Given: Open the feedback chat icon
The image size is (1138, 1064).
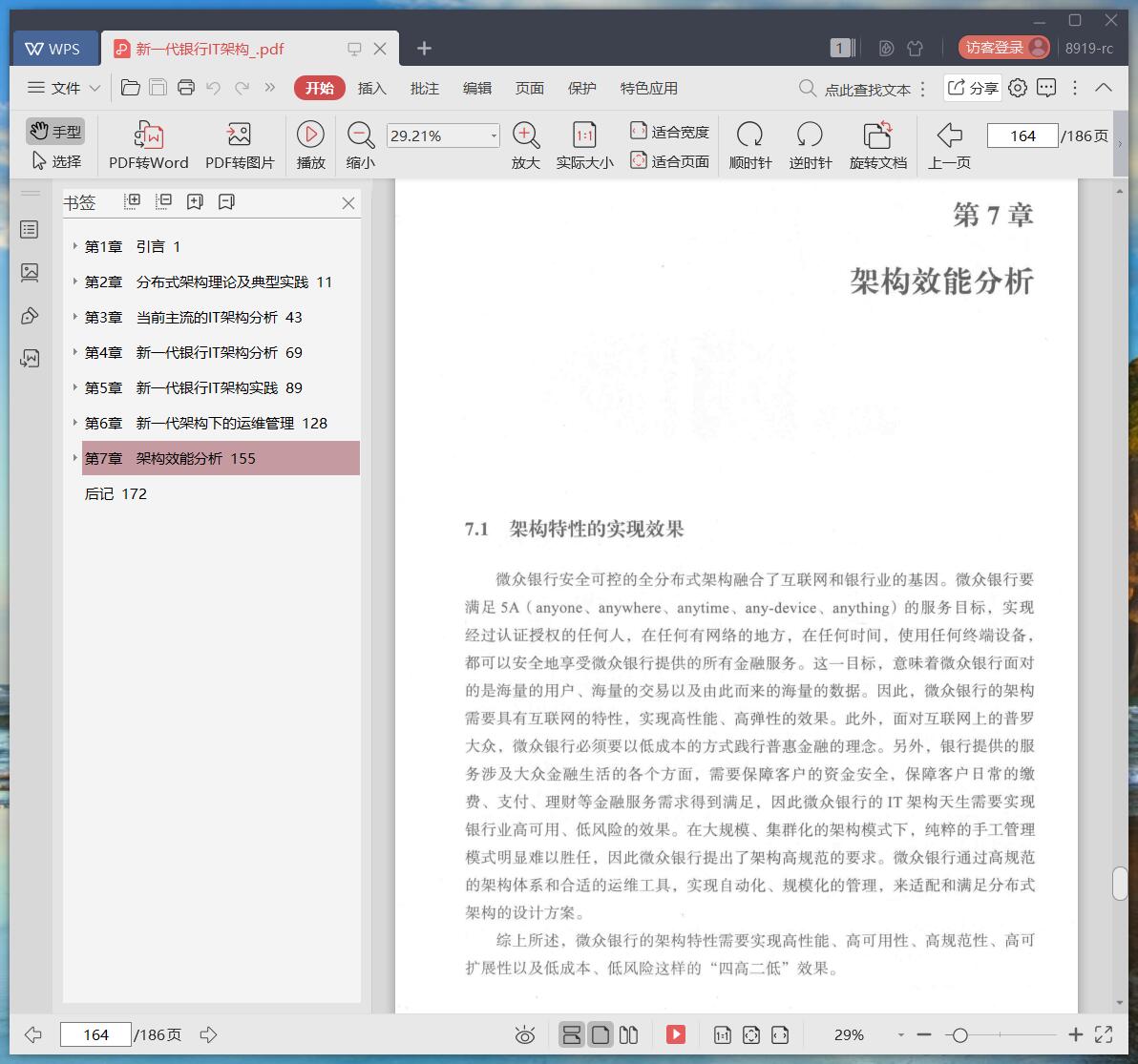Looking at the screenshot, I should [x=1045, y=88].
